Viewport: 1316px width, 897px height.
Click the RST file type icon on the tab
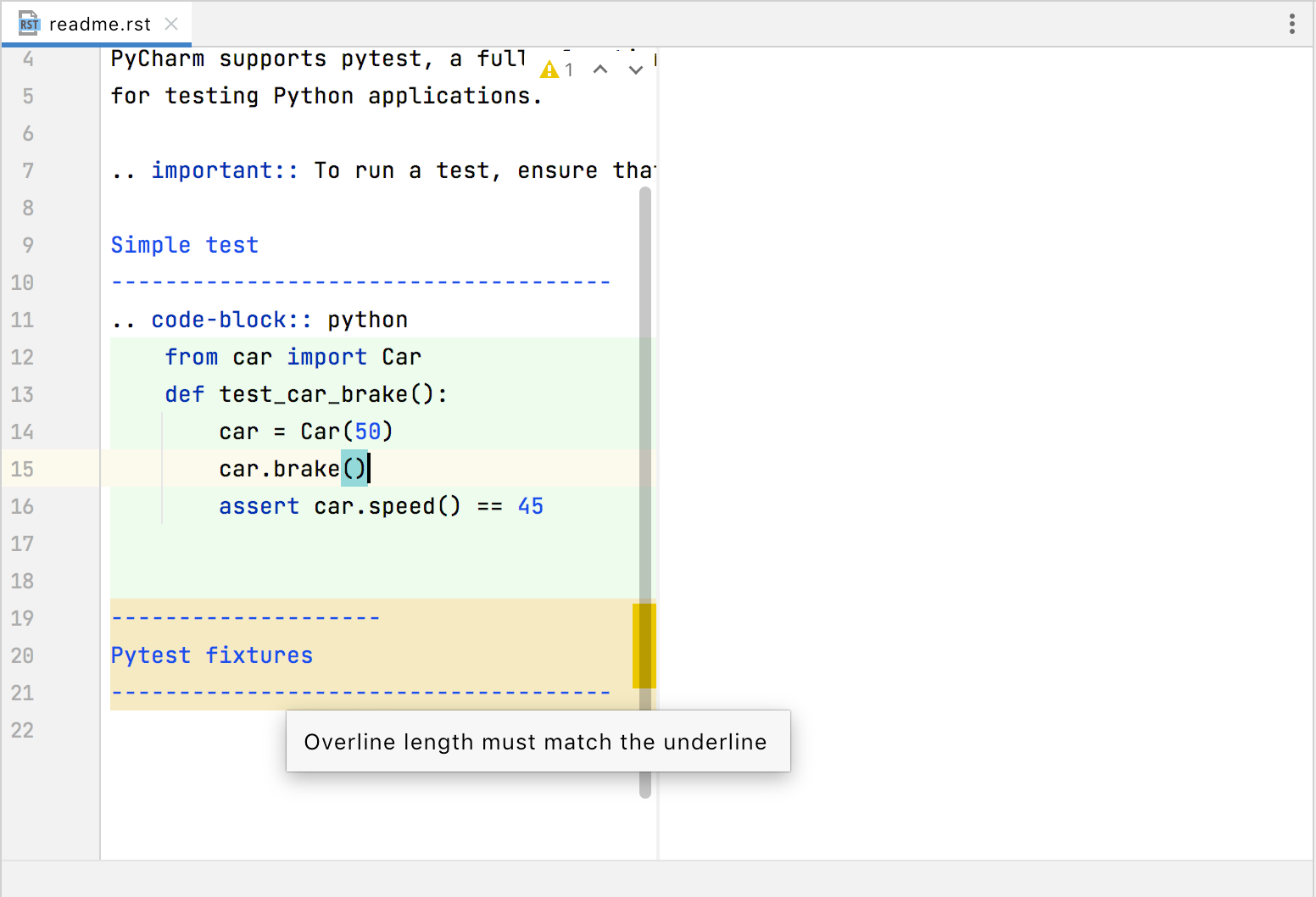(28, 24)
